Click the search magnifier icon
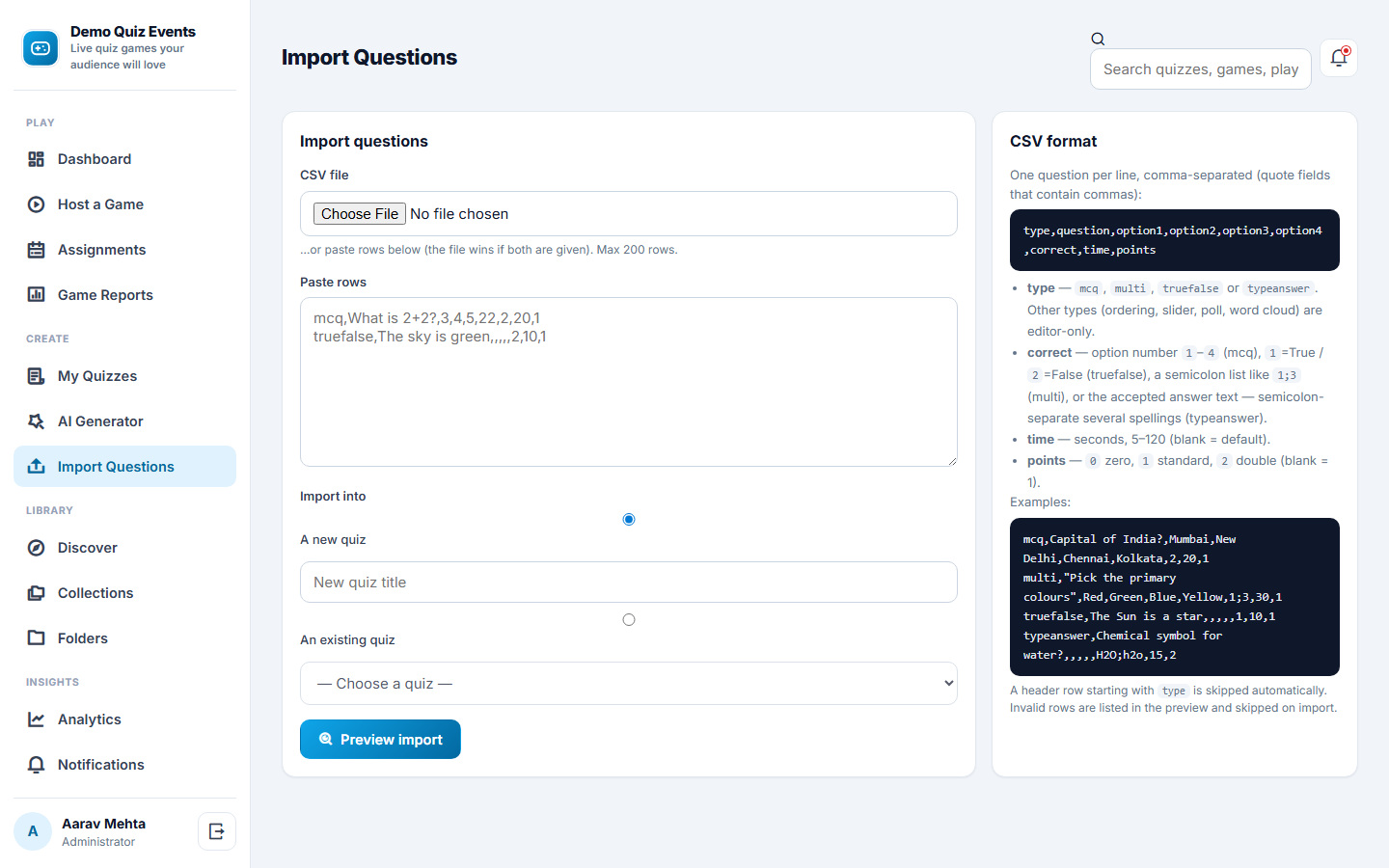This screenshot has height=868, width=1389. click(x=1098, y=39)
